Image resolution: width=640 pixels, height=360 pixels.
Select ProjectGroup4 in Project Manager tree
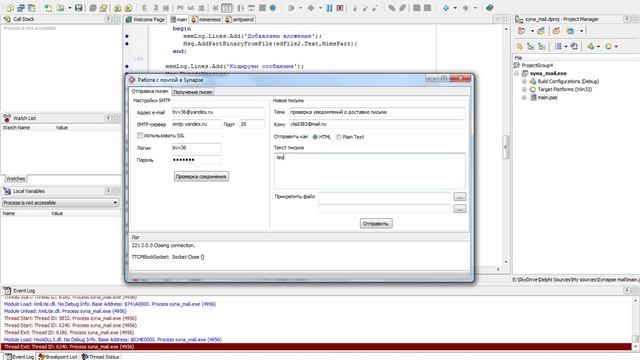pyautogui.click(x=537, y=65)
